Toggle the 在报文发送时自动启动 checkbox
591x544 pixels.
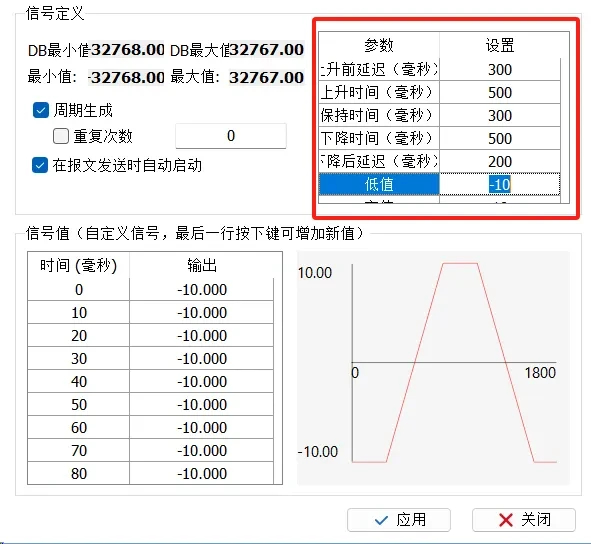[40, 165]
